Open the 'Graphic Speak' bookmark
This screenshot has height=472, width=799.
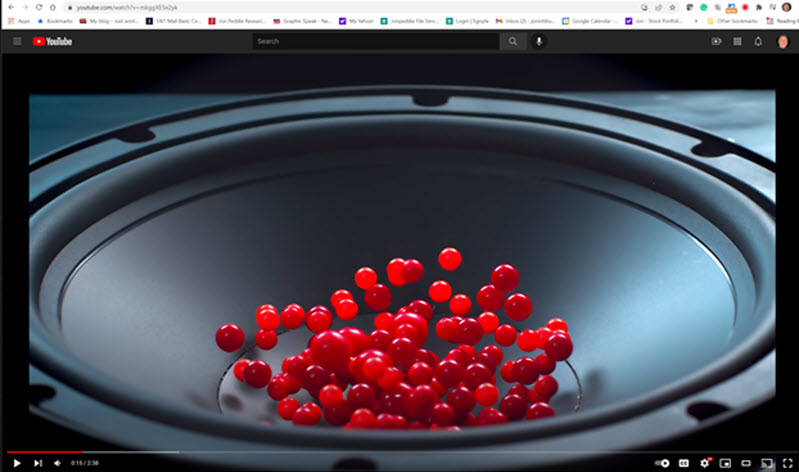(302, 21)
